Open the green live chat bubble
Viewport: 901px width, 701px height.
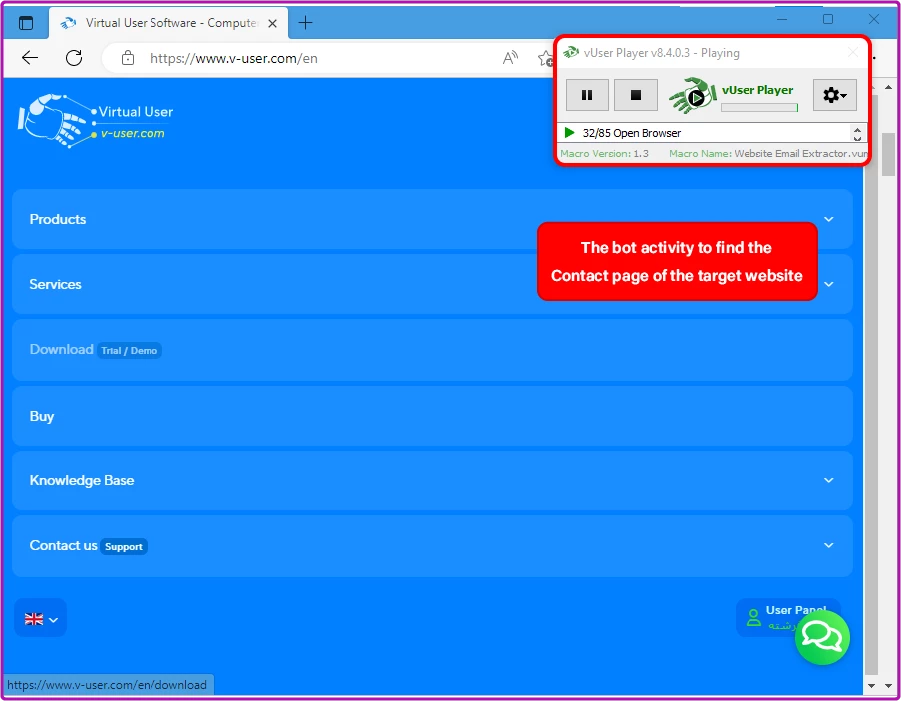click(x=822, y=637)
